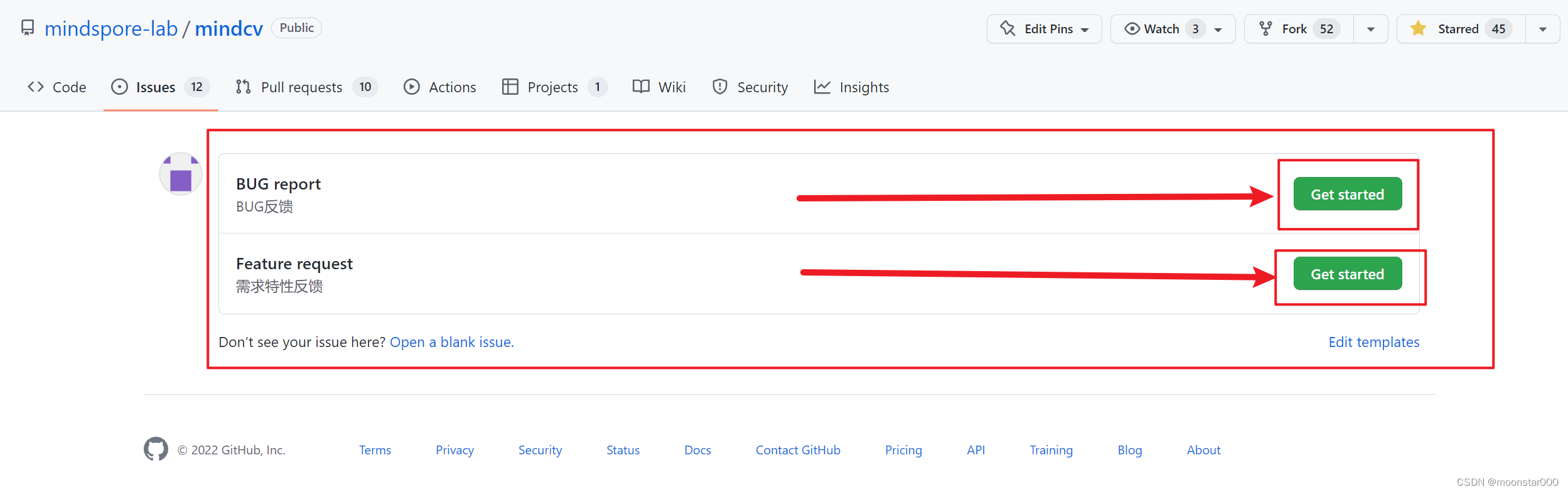The width and height of the screenshot is (1568, 492).
Task: Click the Pull requests branch icon
Action: [x=243, y=87]
